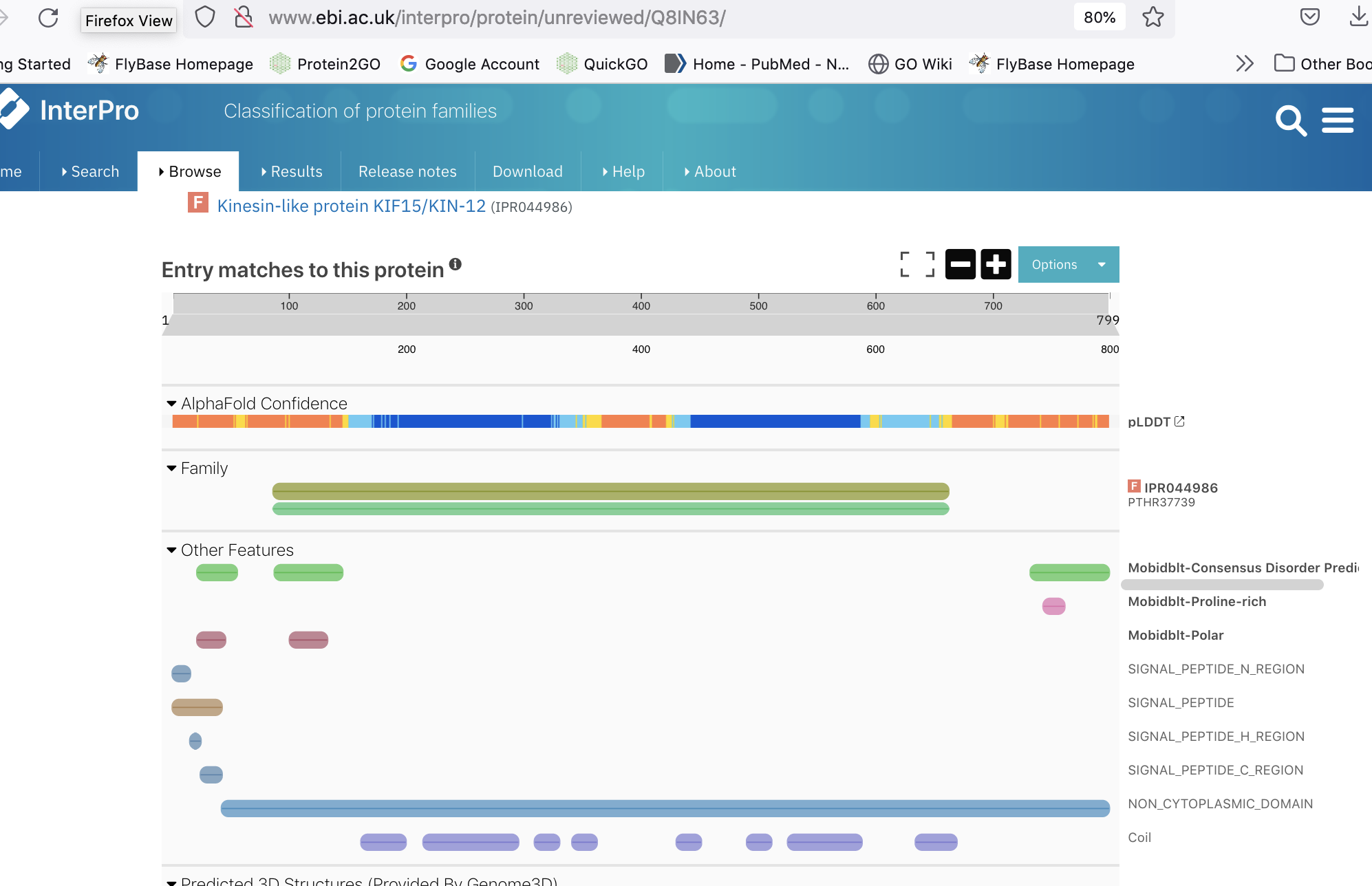Enter fullscreen mode for the entry viewer
This screenshot has width=1372, height=886.
pos(917,264)
